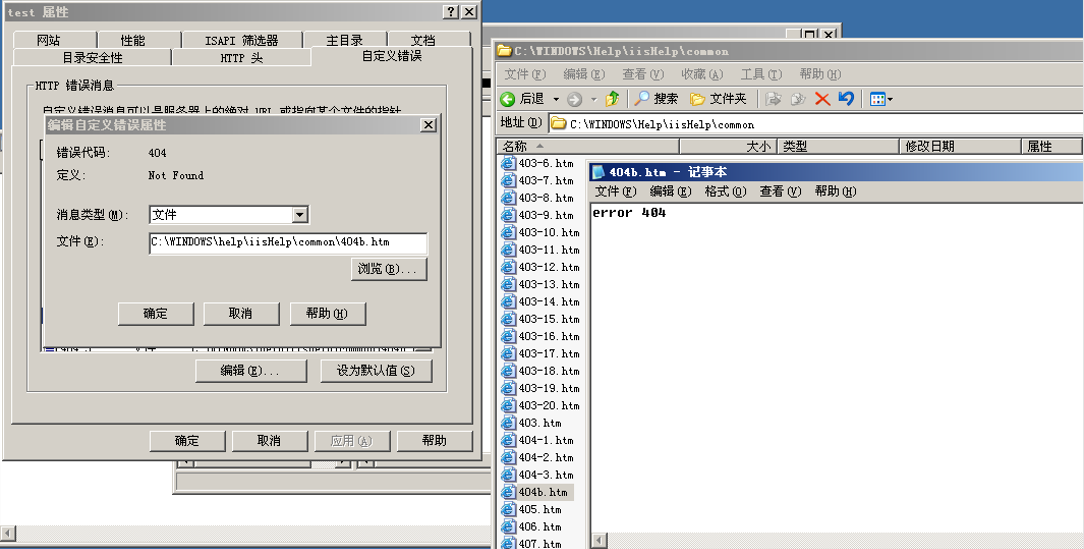The height and width of the screenshot is (549, 1084).
Task: Click the Up folder icon in Explorer
Action: [613, 99]
